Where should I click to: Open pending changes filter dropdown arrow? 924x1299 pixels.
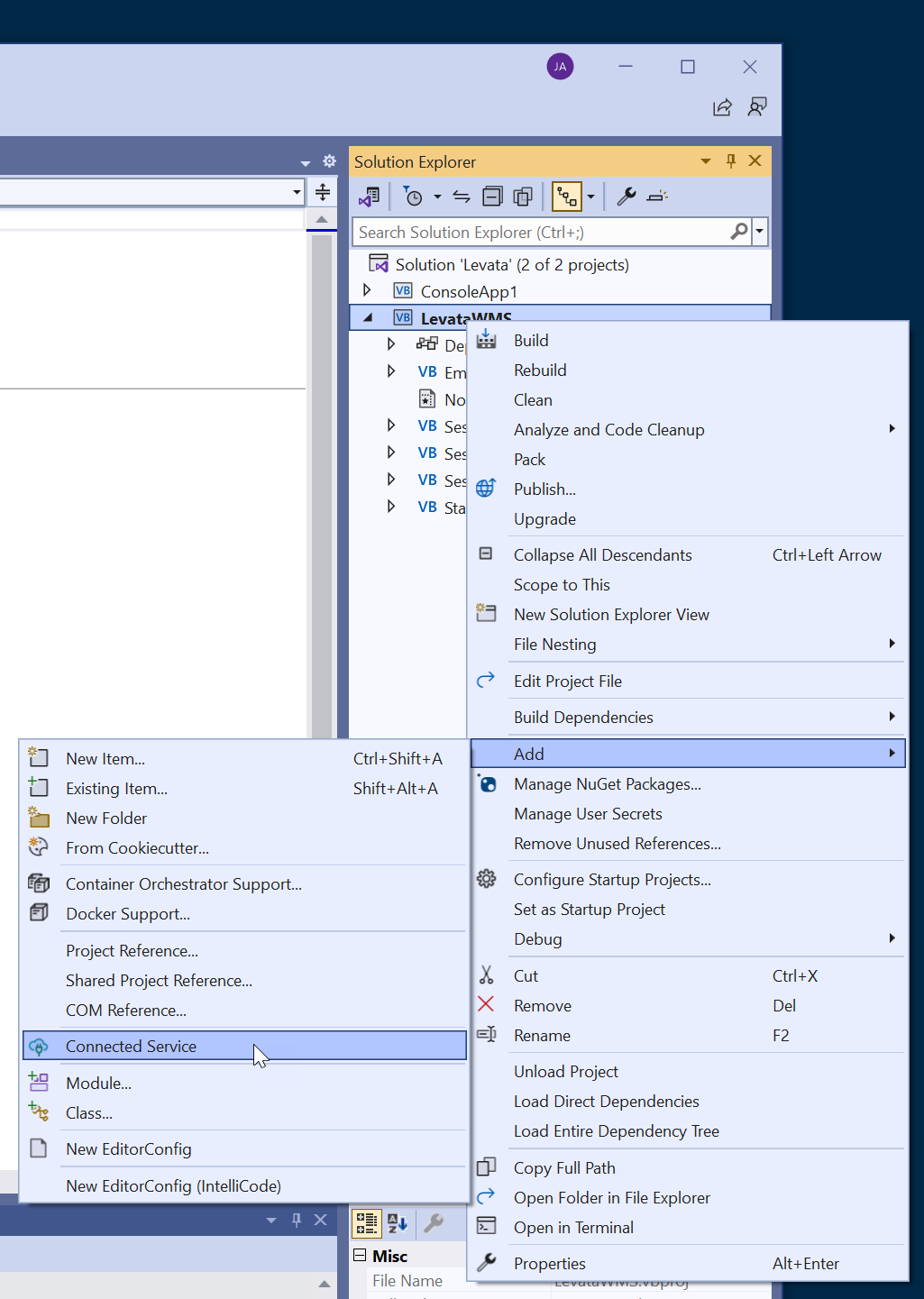point(437,197)
